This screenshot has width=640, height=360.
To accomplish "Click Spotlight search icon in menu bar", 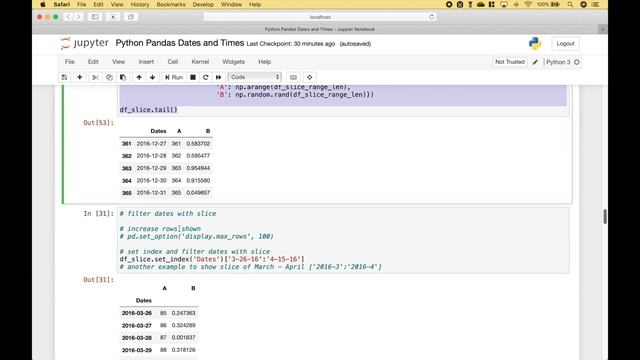I will point(570,4).
